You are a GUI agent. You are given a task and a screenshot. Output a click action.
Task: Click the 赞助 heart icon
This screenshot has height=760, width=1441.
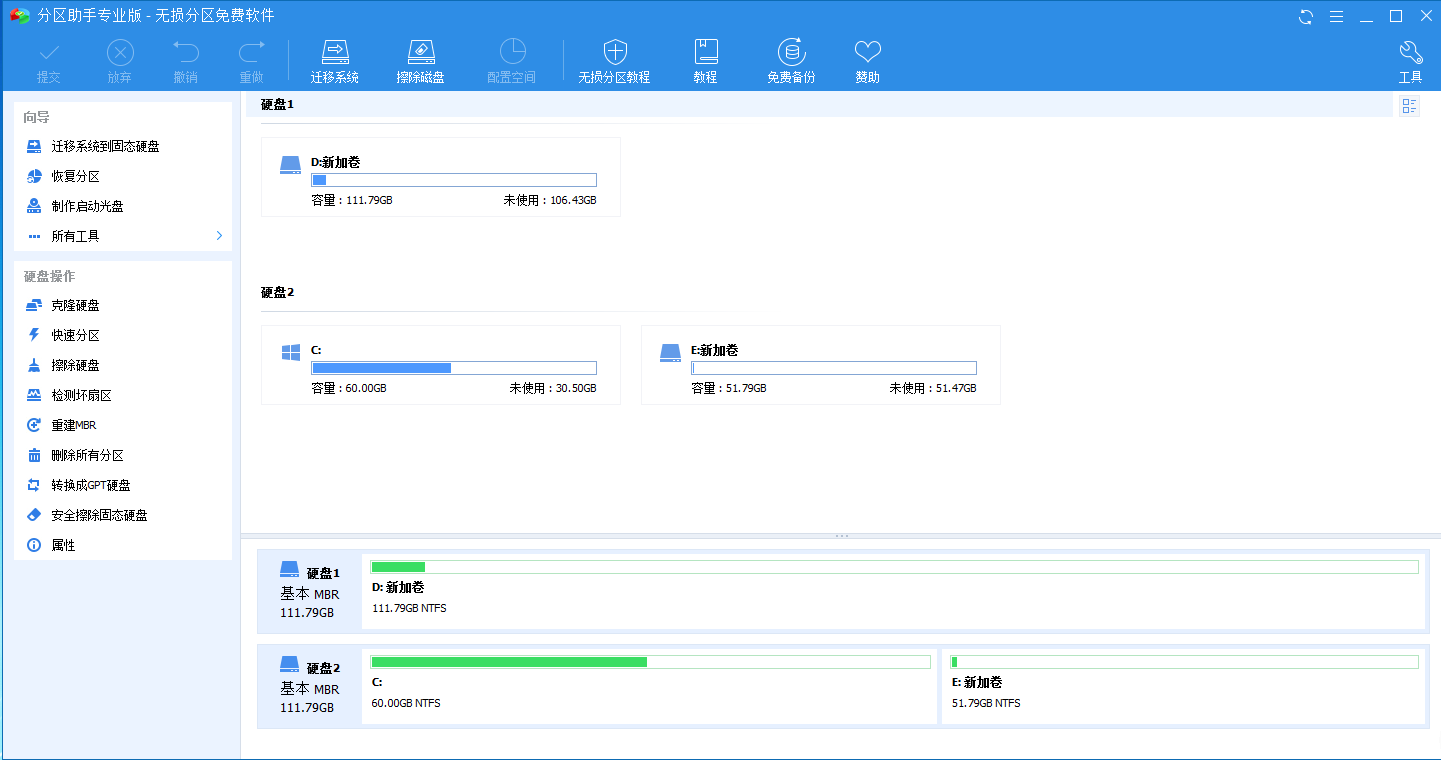tap(867, 62)
